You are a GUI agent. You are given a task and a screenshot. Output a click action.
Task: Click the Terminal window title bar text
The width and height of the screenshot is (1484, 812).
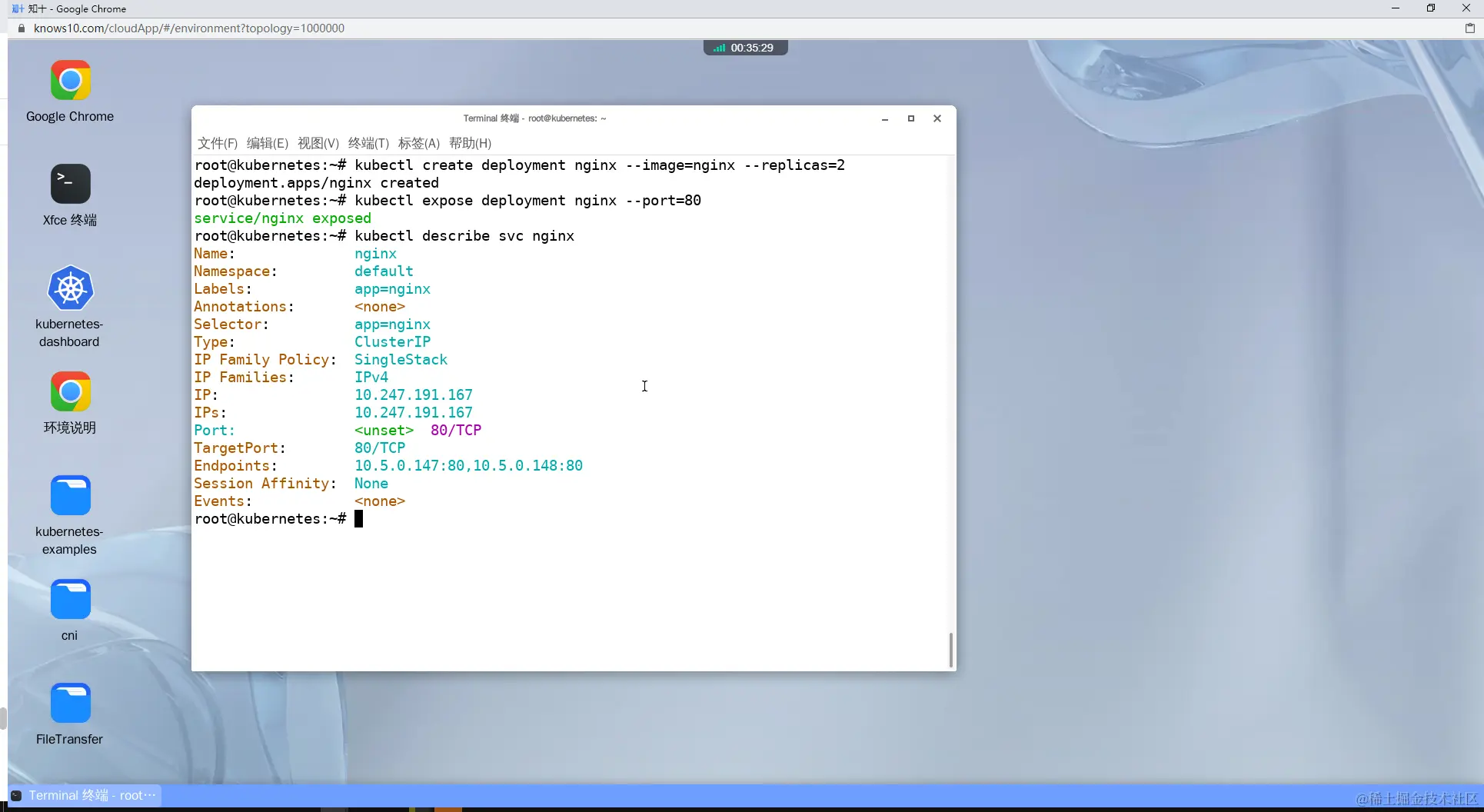[534, 118]
